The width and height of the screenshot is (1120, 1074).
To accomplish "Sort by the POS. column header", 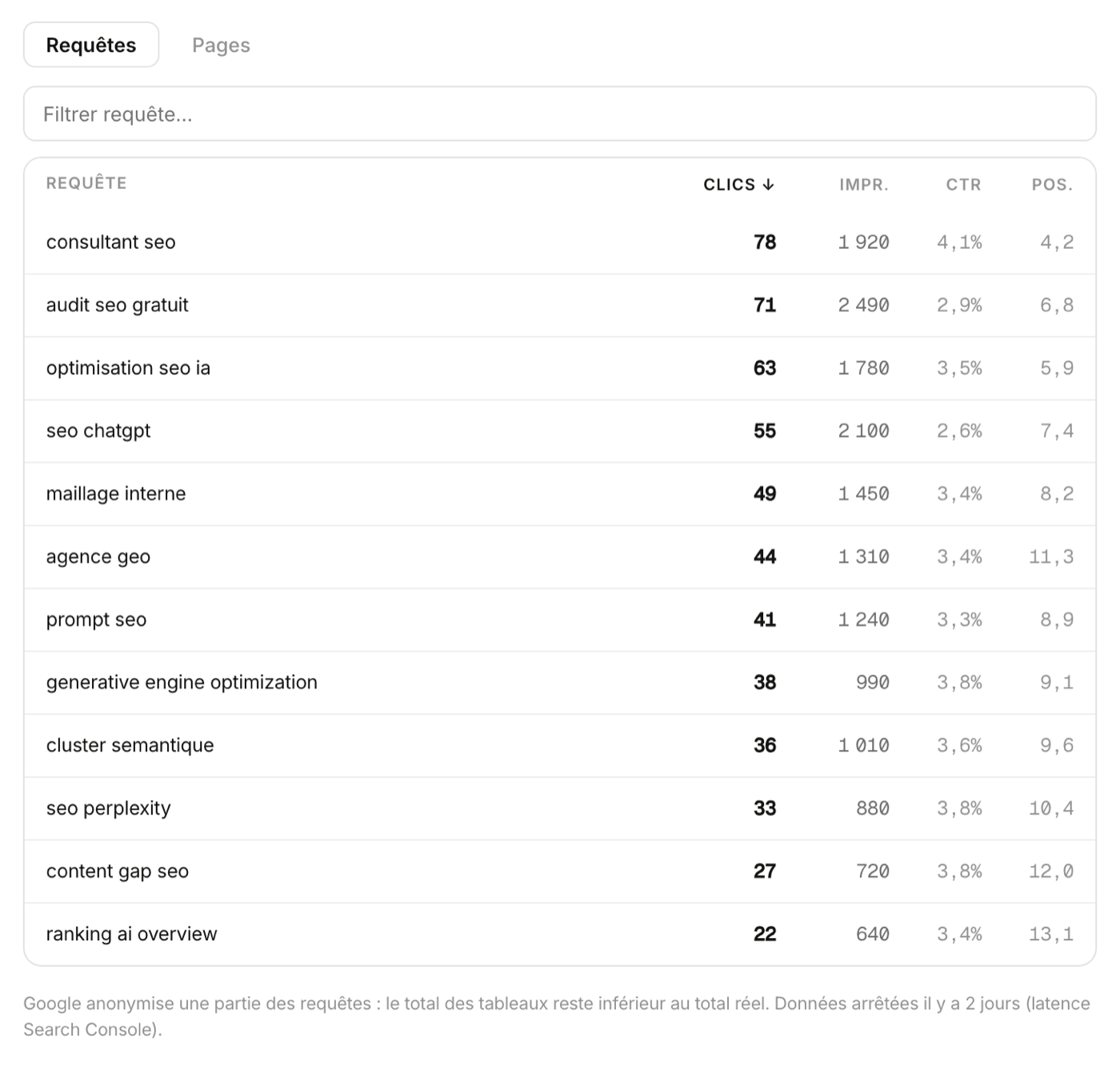I will point(1052,185).
